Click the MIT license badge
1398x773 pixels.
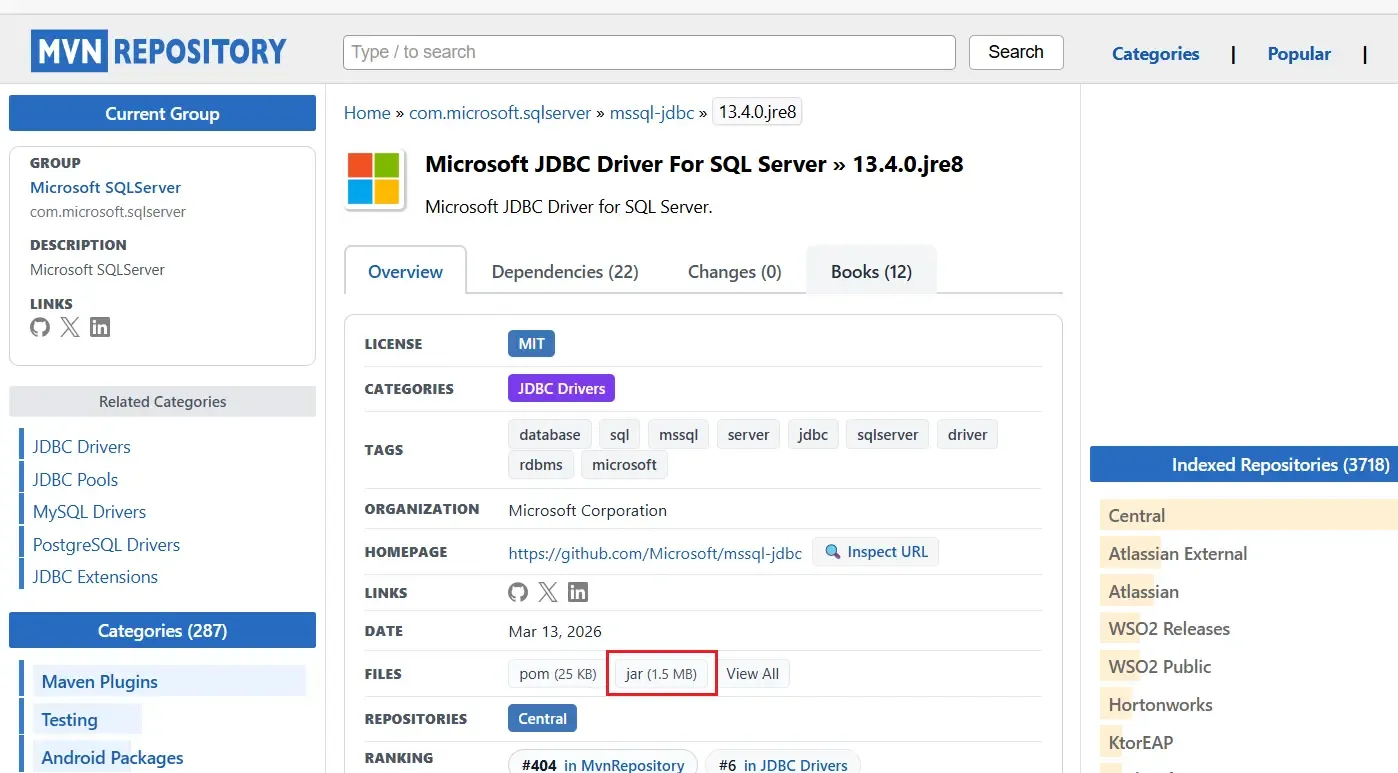[531, 344]
